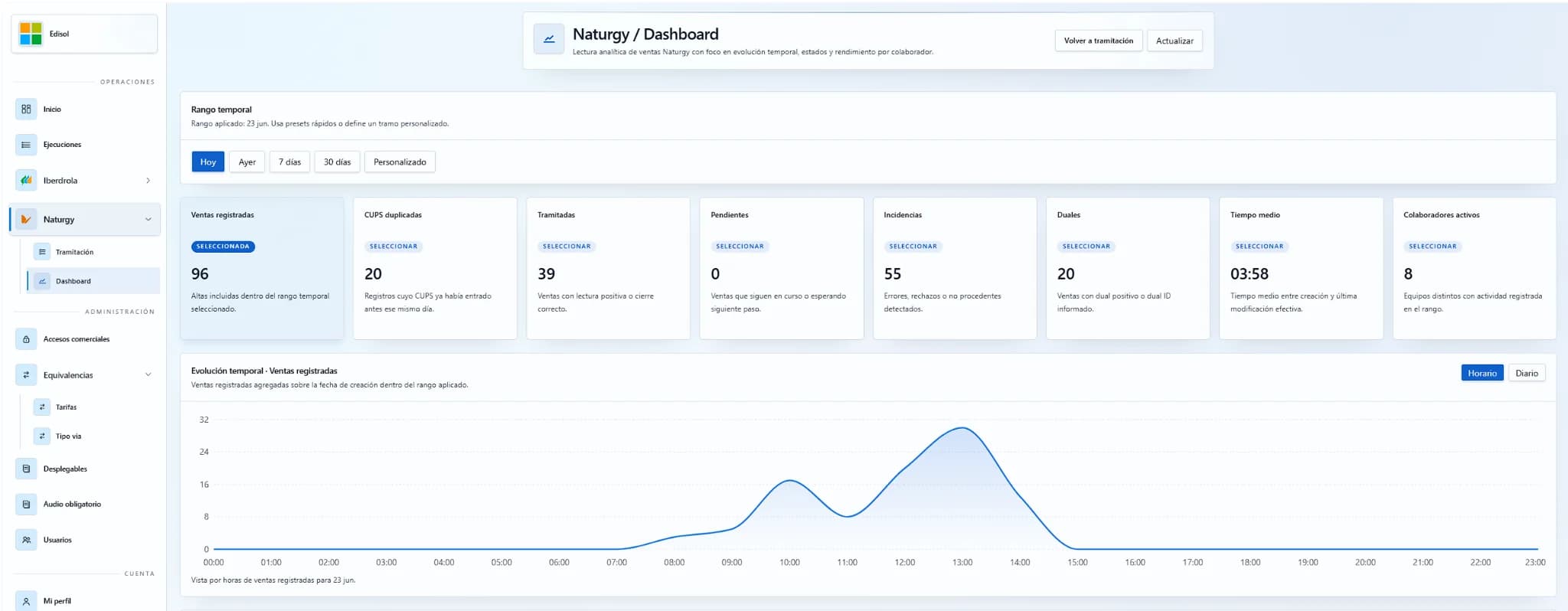Select the Iberdrola logo icon

[26, 181]
